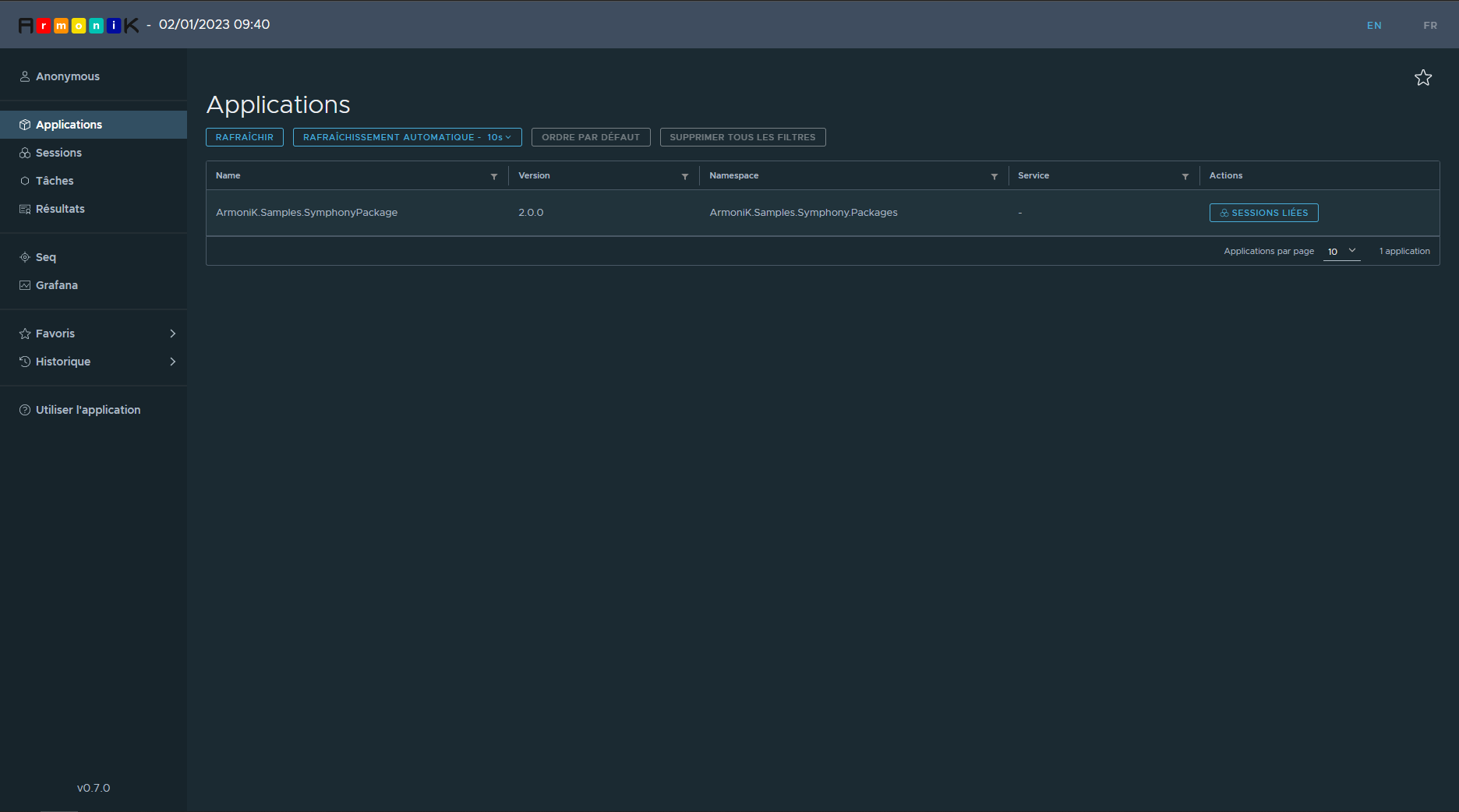Viewport: 1459px width, 812px height.
Task: Sort by the Name column header
Action: [x=228, y=175]
